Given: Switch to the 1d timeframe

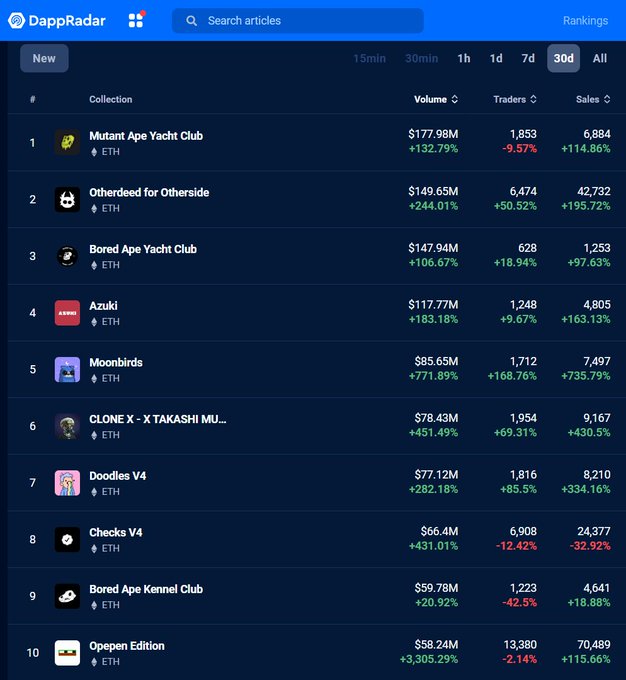Looking at the screenshot, I should [496, 58].
